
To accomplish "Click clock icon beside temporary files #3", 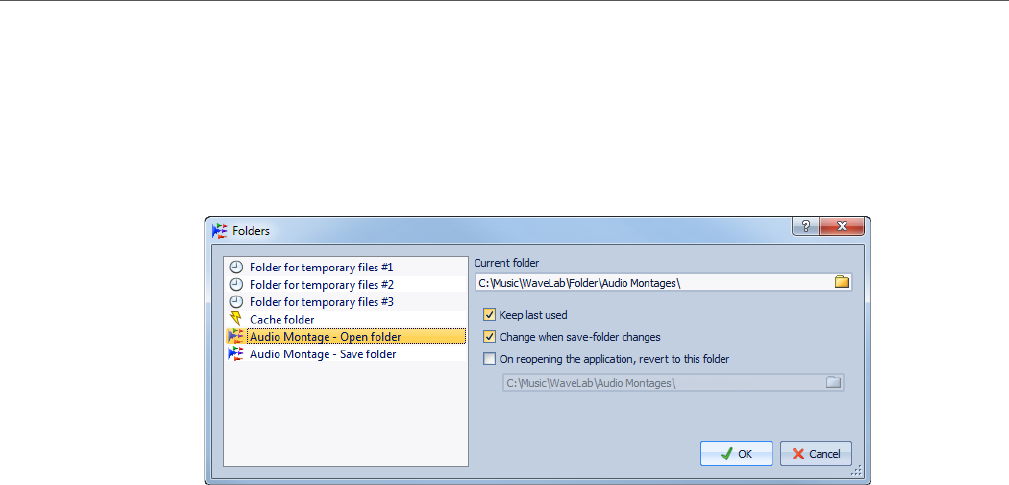I will (236, 302).
